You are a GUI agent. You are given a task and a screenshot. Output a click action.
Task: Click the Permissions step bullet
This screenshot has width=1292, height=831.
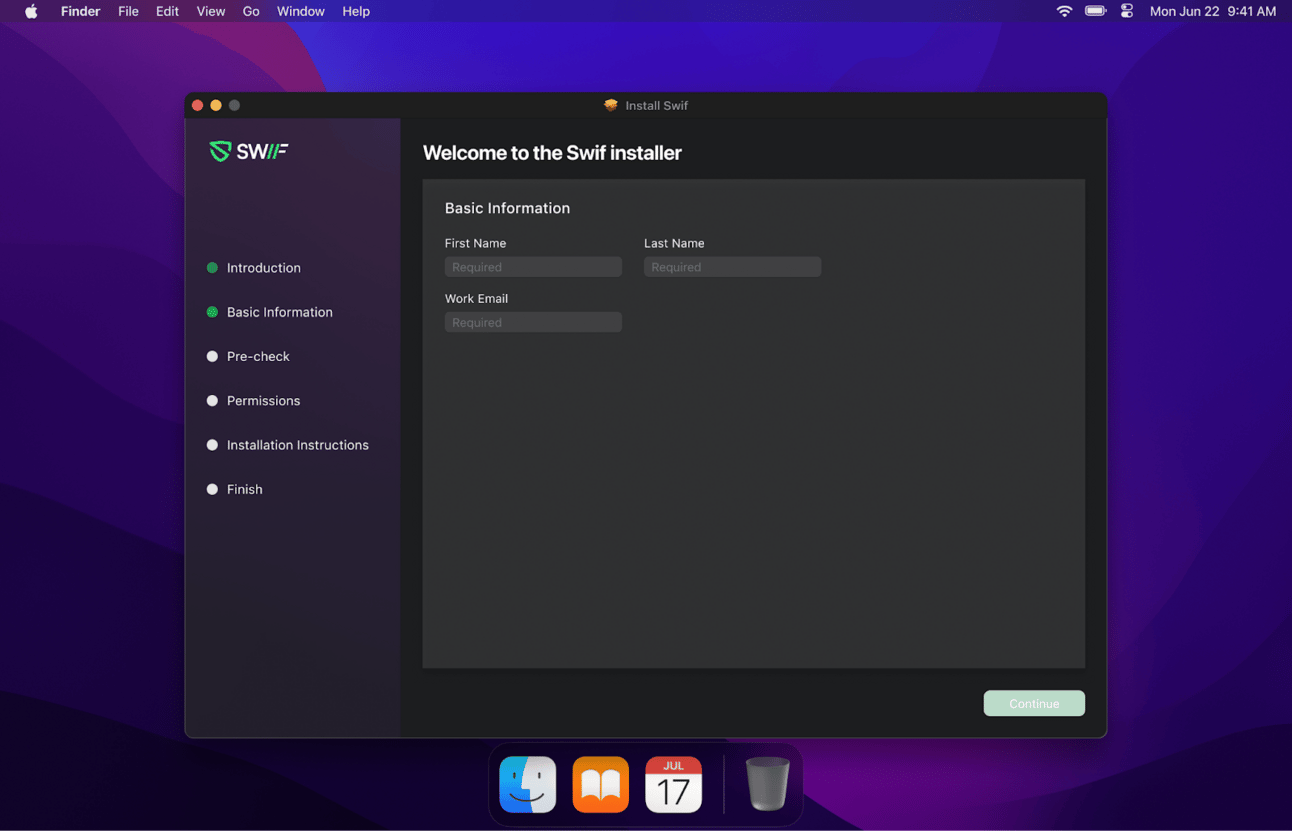coord(212,401)
